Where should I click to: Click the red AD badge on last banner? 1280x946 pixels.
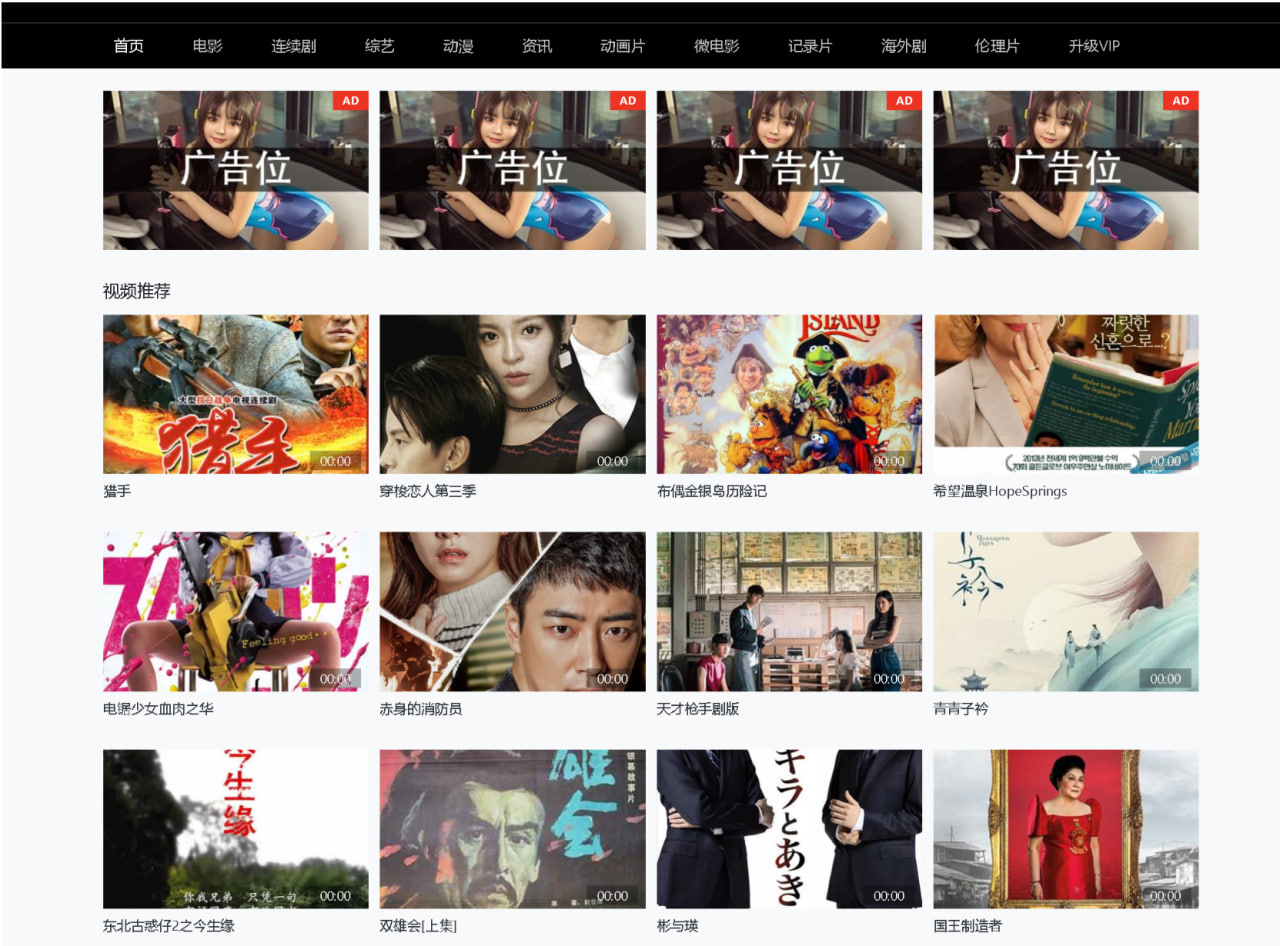click(1181, 100)
